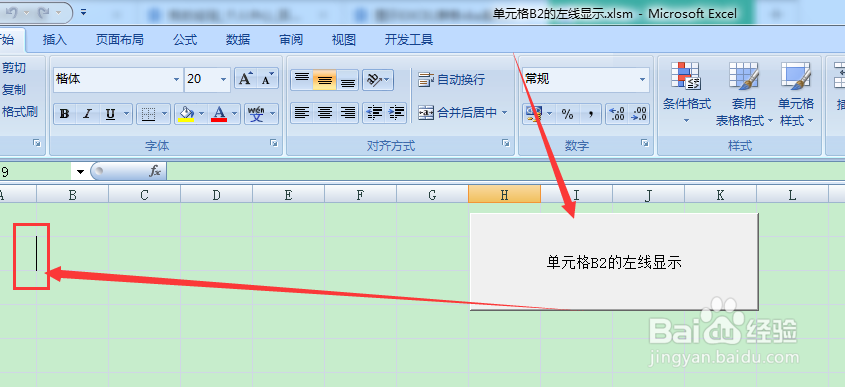Align text left
Image resolution: width=845 pixels, height=387 pixels.
pyautogui.click(x=302, y=113)
